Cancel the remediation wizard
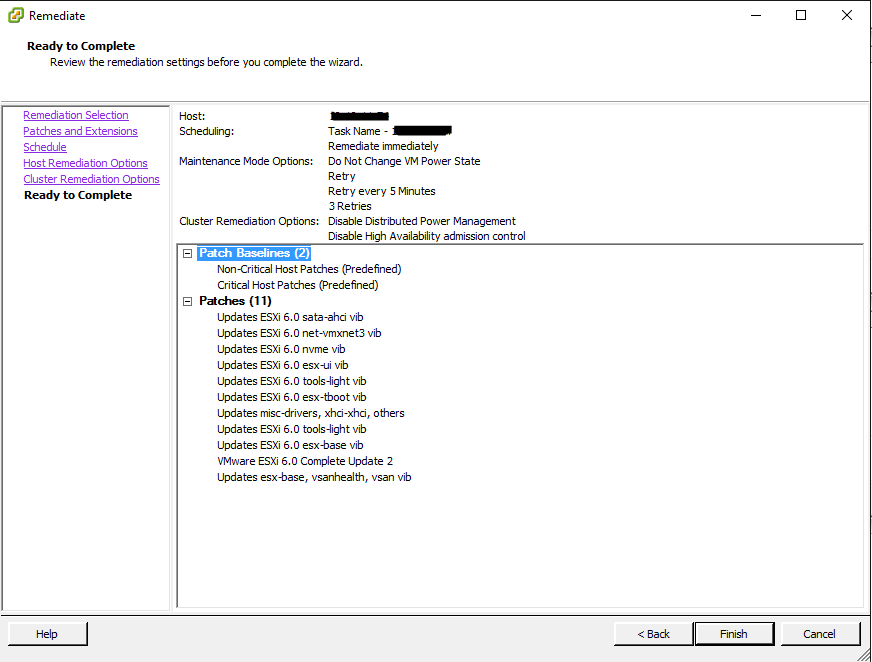The image size is (872, 662). pos(820,634)
